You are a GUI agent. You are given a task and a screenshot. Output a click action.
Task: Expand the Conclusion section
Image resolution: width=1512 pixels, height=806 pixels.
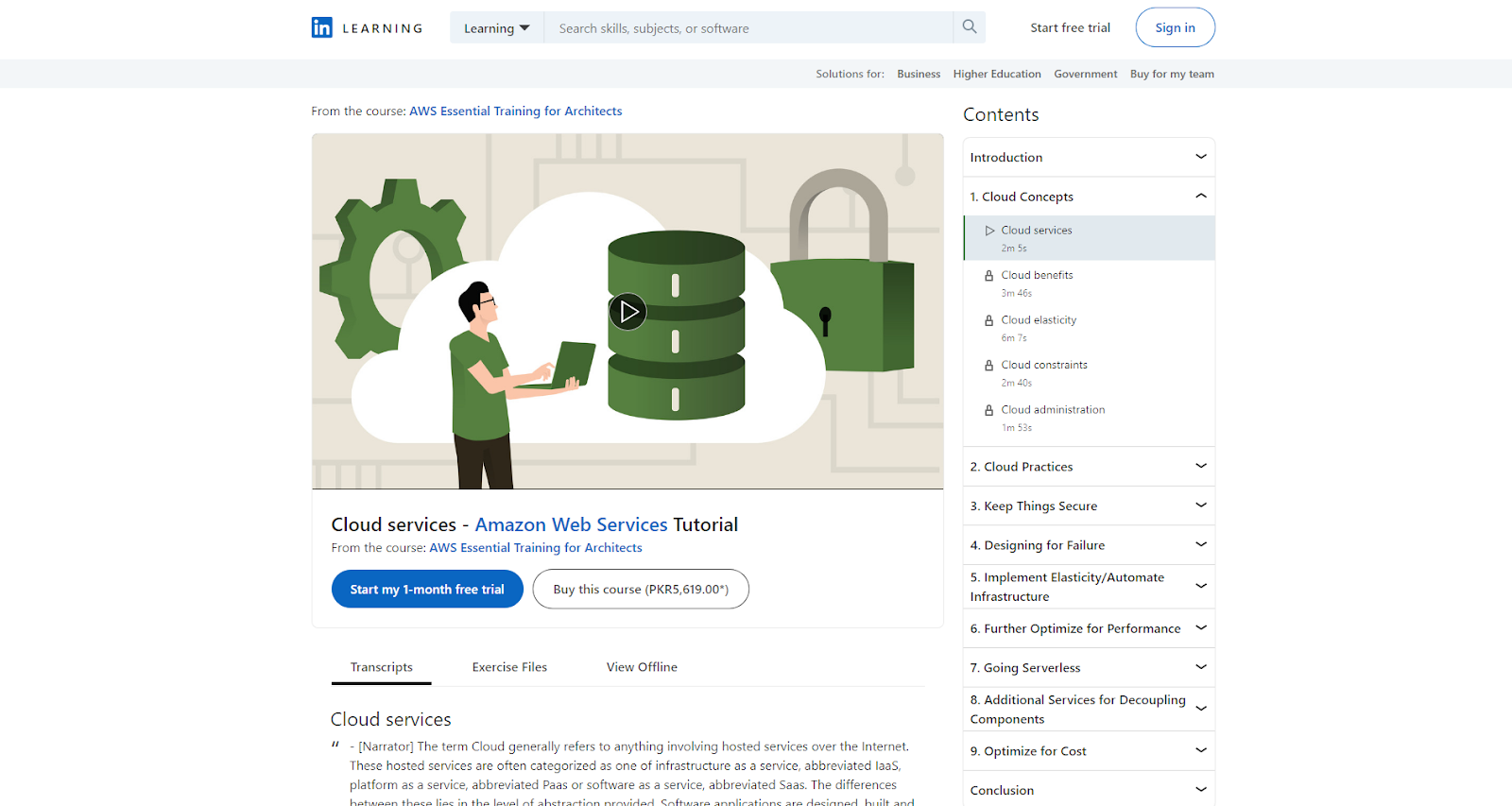1089,790
